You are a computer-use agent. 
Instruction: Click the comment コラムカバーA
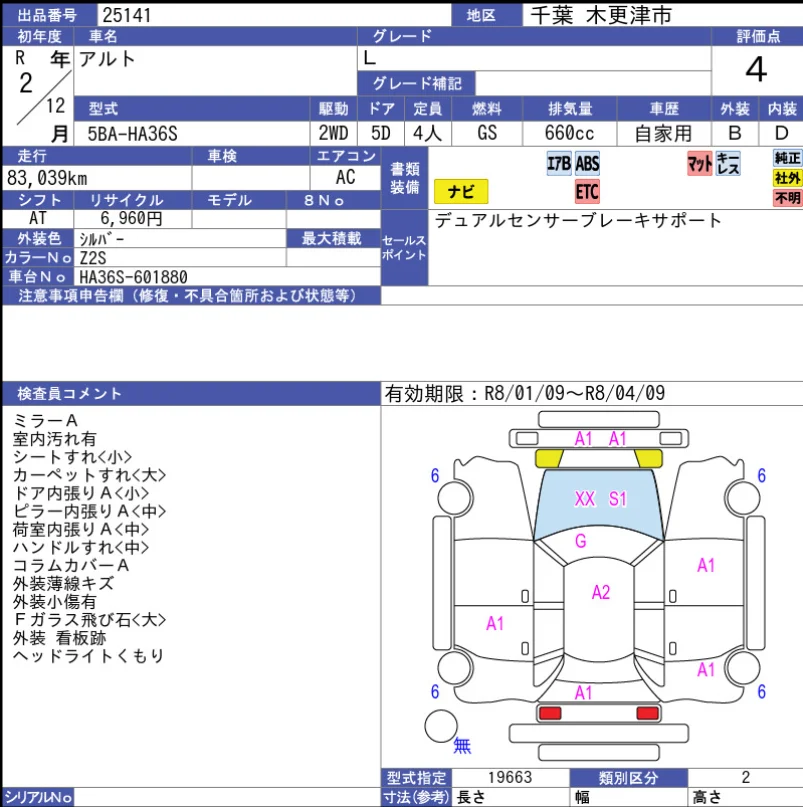(x=71, y=565)
